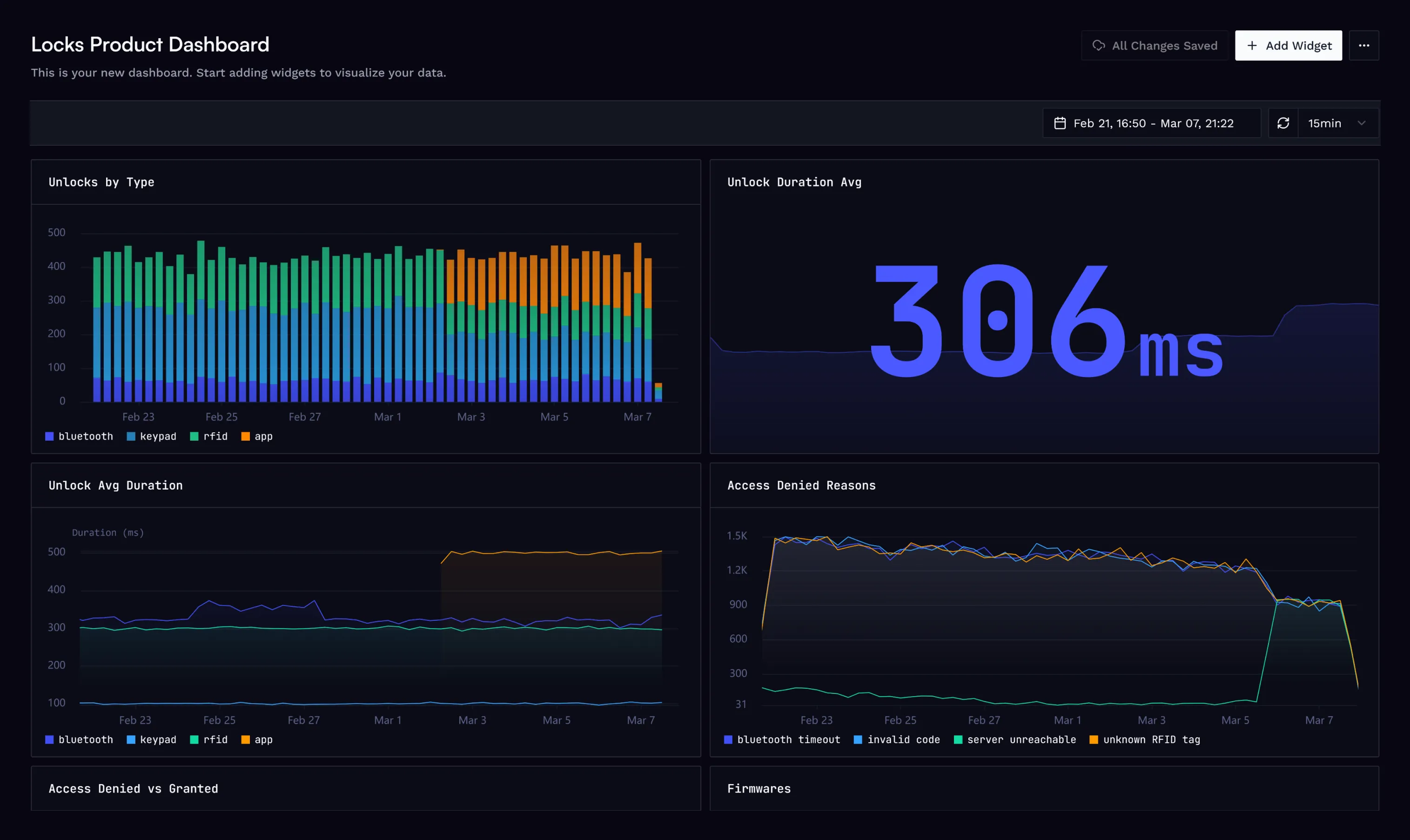The width and height of the screenshot is (1410, 840).
Task: Click the bluetooth legend swatch in Unlocks by Type
Action: coord(49,436)
